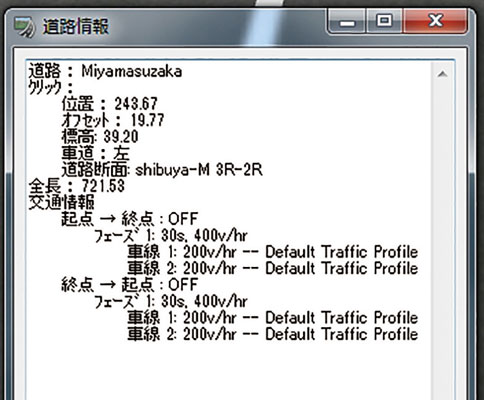This screenshot has height=400, width=484.
Task: Click the 道路情報 title bar text
Action: [x=76, y=26]
